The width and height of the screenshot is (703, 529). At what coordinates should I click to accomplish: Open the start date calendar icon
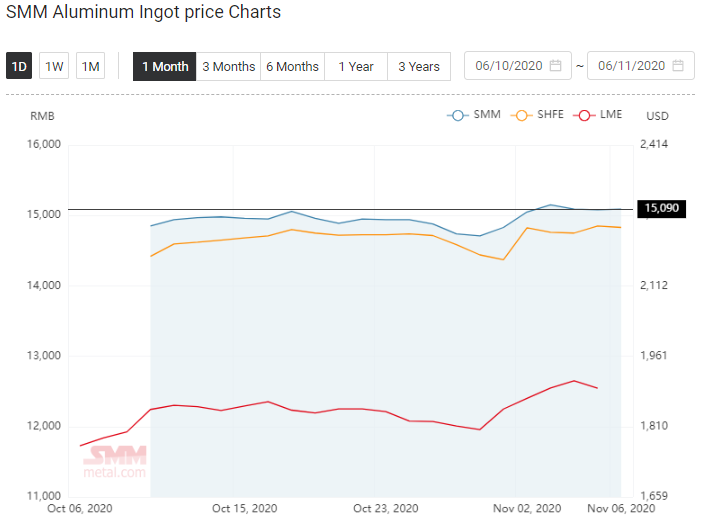point(555,66)
